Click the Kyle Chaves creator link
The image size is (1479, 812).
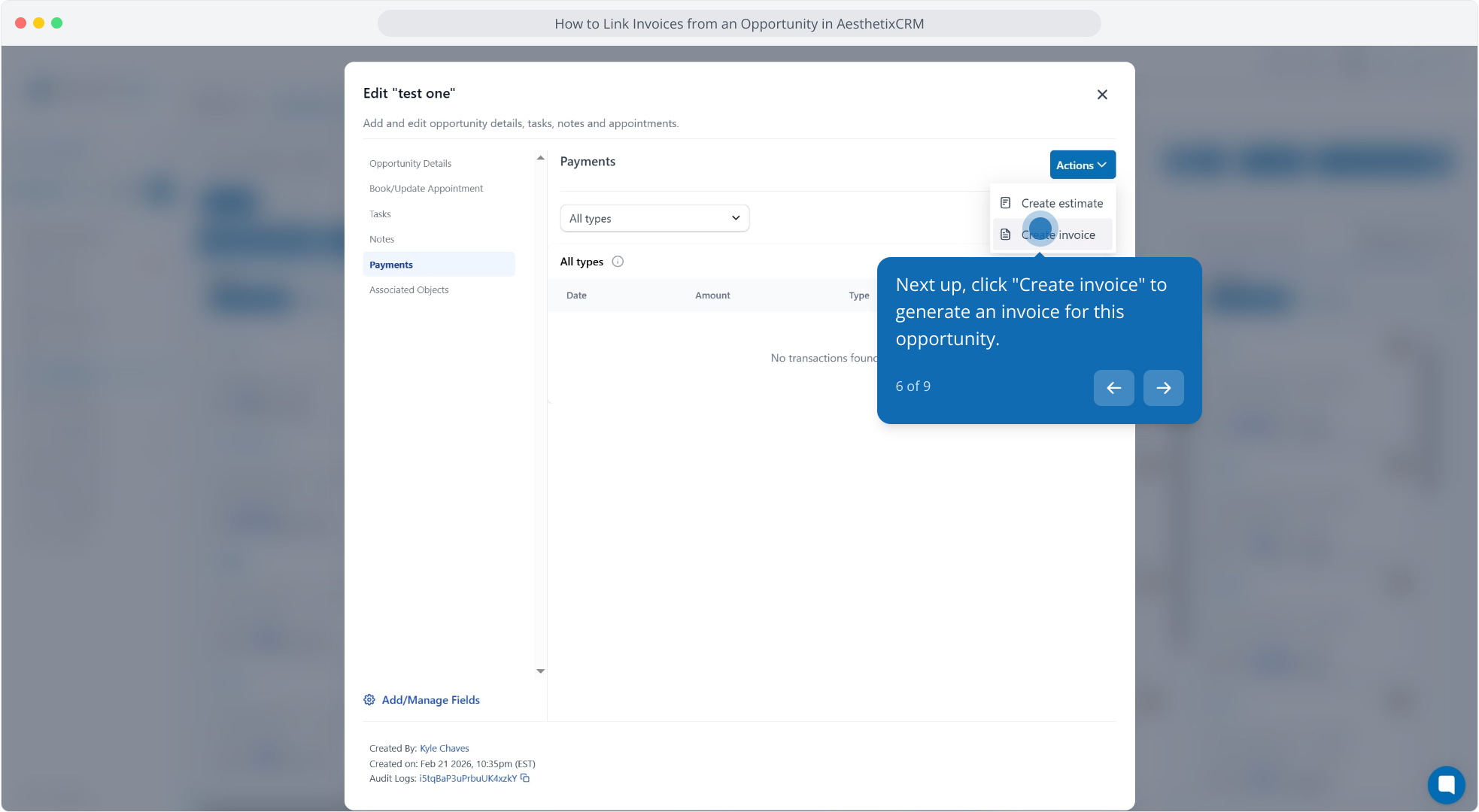coord(444,748)
